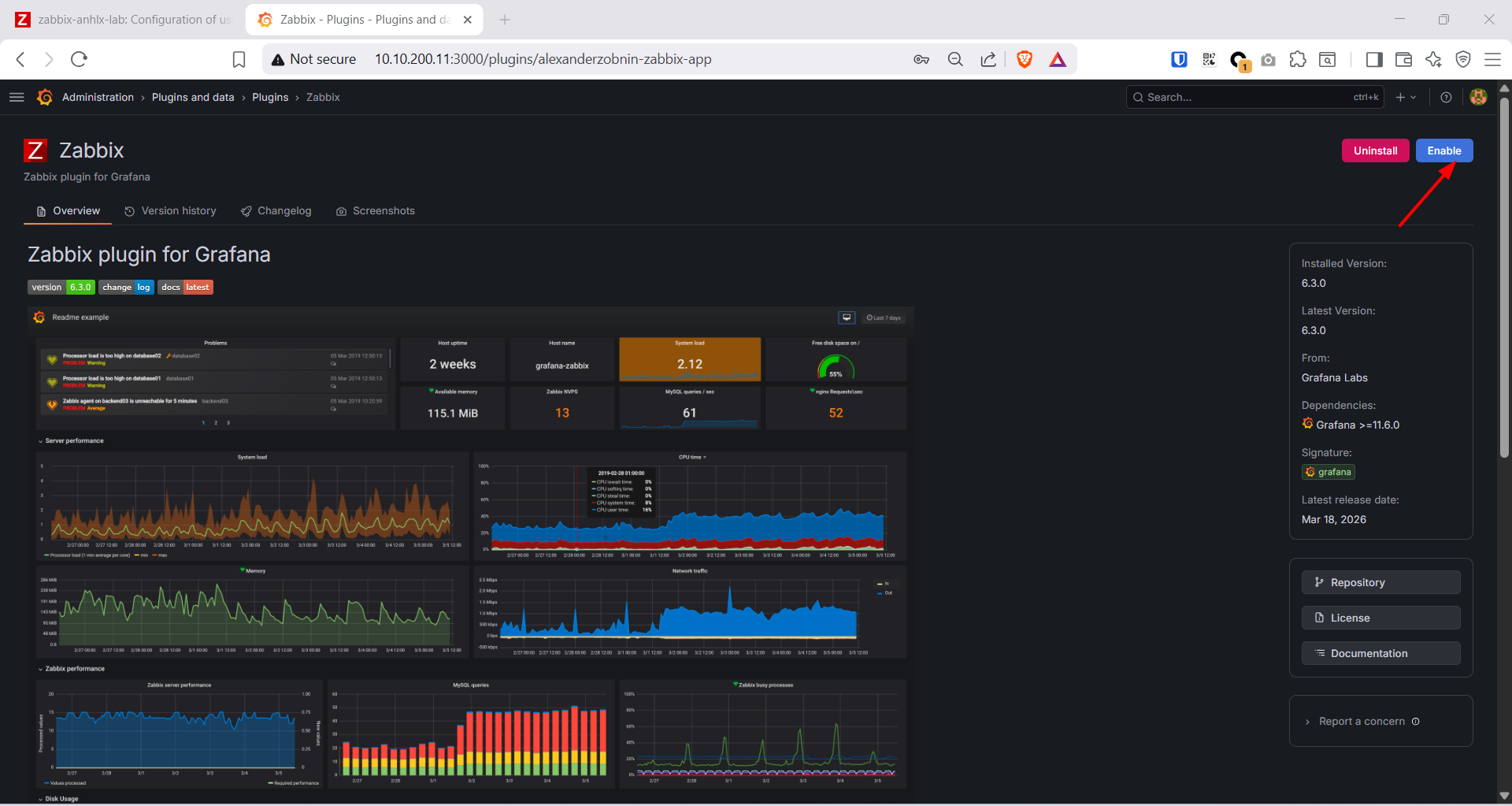Image resolution: width=1512 pixels, height=806 pixels.
Task: Open the Screenshots tab
Action: 376,210
